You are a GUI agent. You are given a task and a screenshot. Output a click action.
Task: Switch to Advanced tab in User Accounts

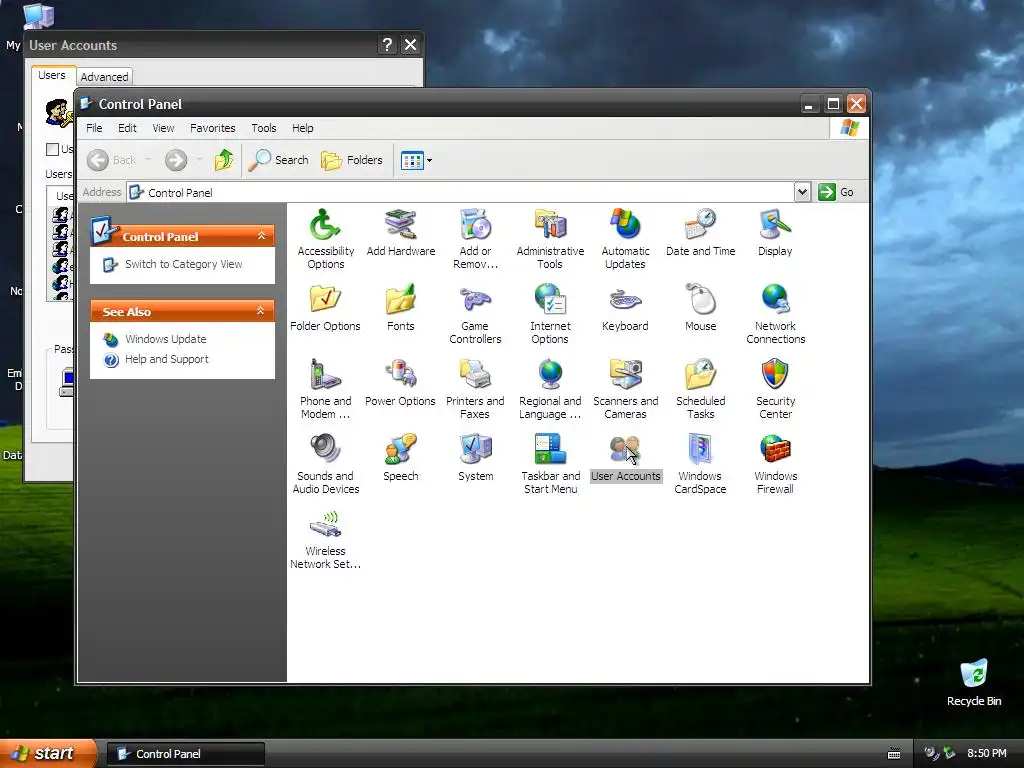104,76
